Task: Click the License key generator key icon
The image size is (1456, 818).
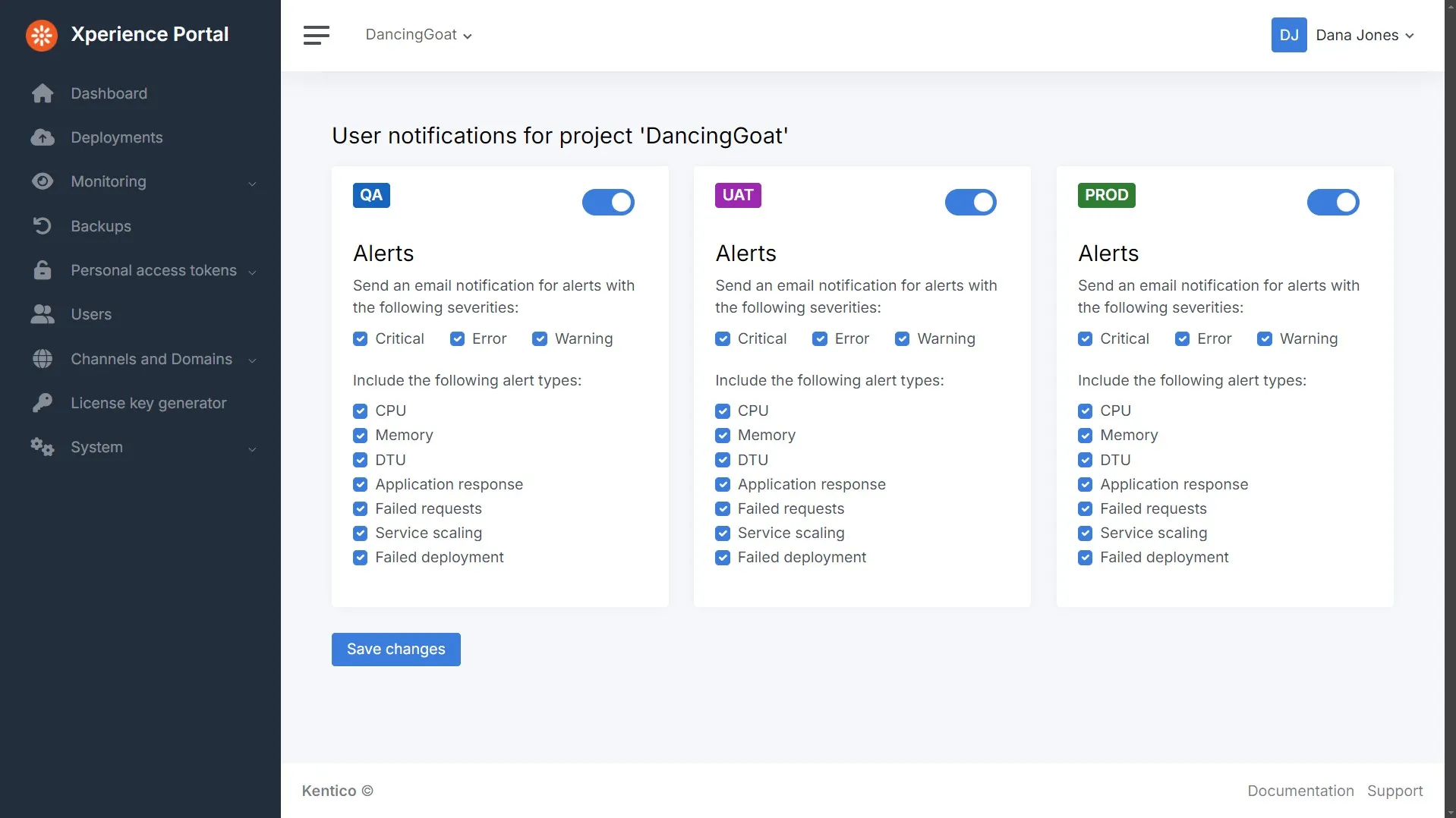Action: 43,403
